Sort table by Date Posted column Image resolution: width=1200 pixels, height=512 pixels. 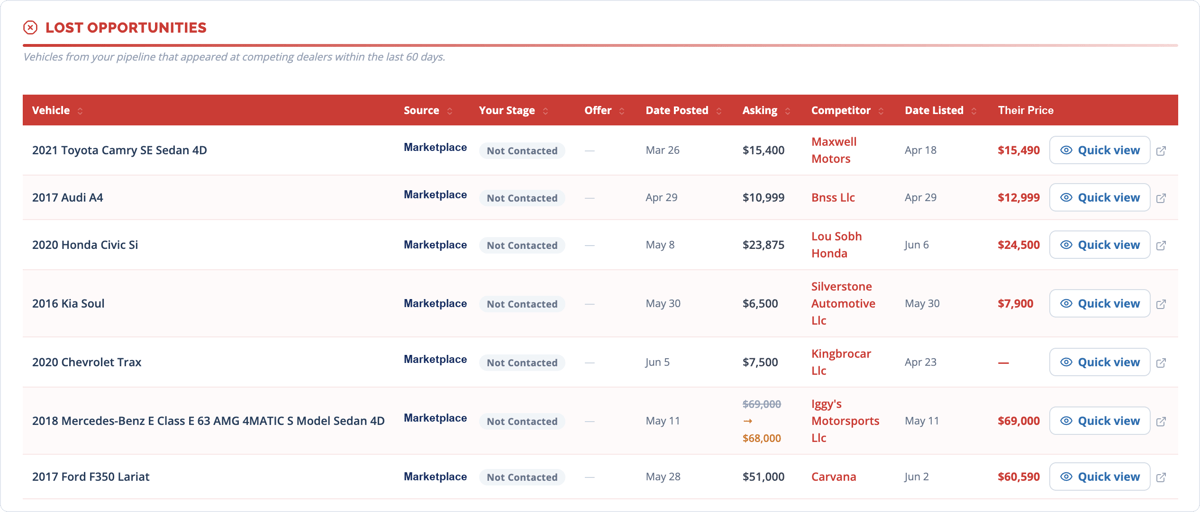click(x=684, y=110)
